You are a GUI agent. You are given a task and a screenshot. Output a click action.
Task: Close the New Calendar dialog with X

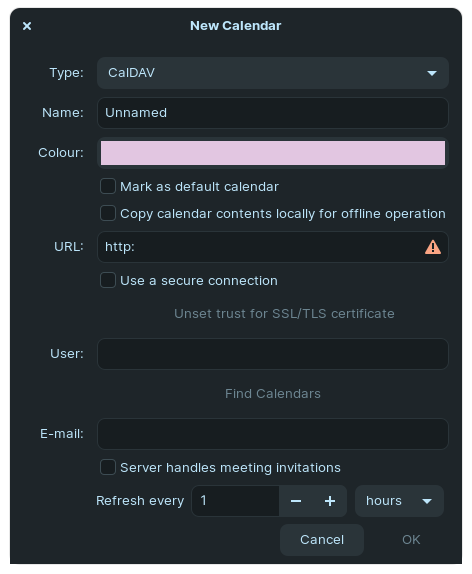(x=27, y=26)
